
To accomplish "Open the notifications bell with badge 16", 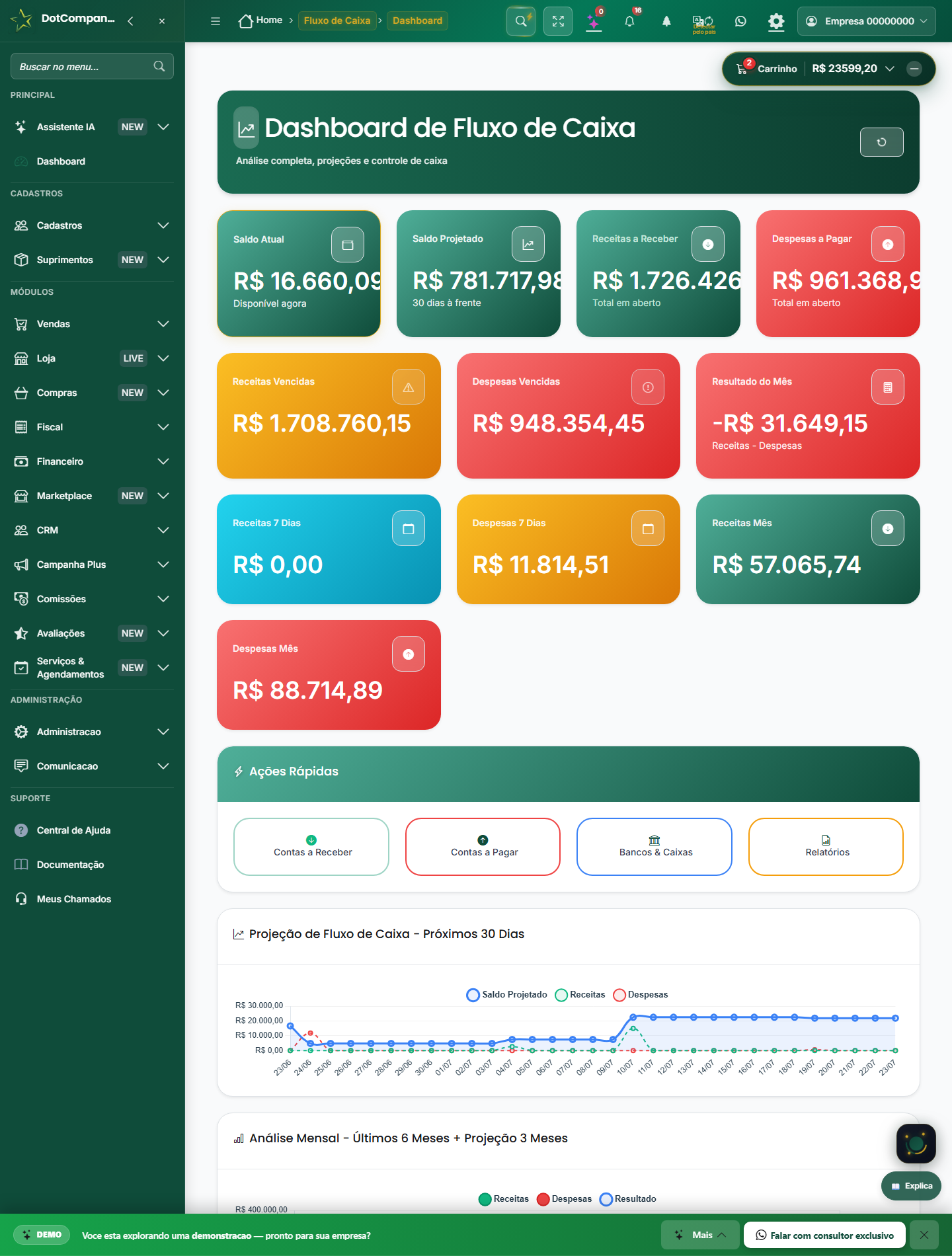I will pos(629,21).
